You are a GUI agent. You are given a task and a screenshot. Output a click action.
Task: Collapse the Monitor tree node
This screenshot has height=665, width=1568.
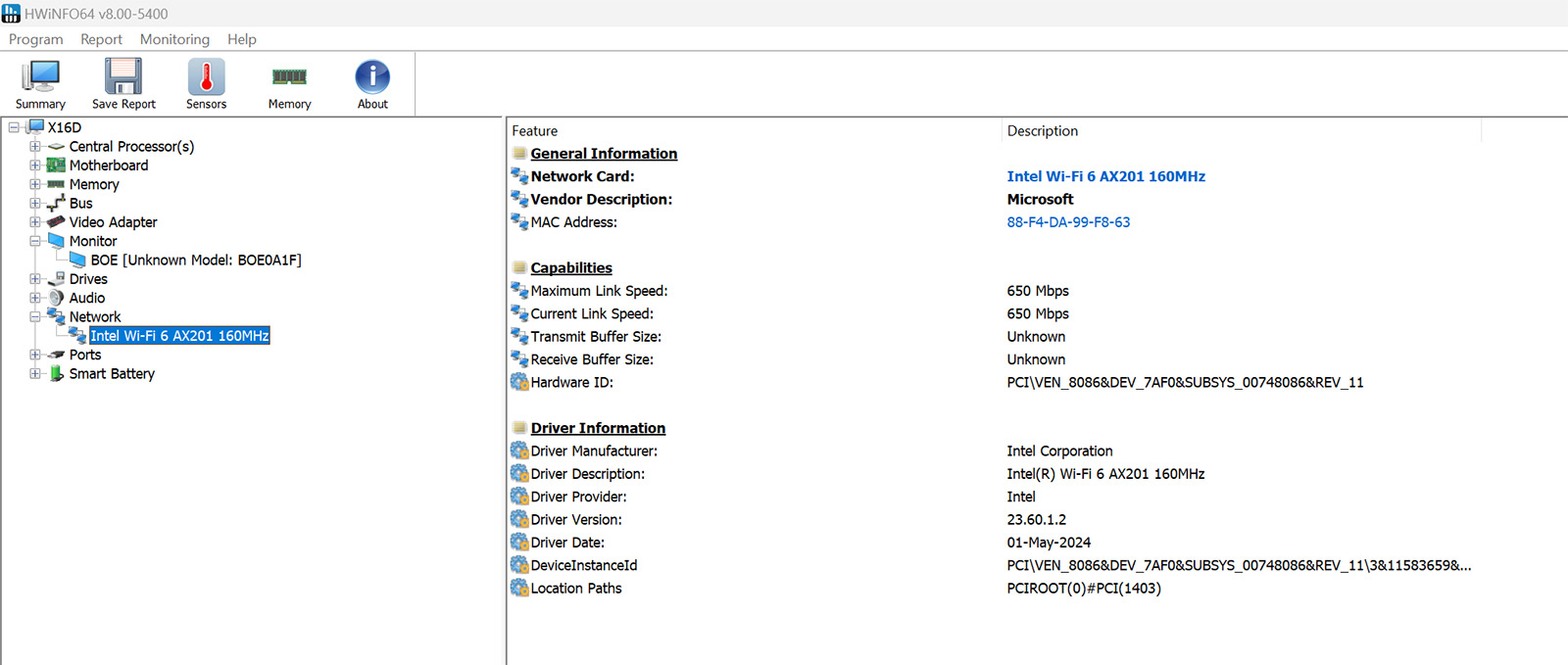point(35,241)
